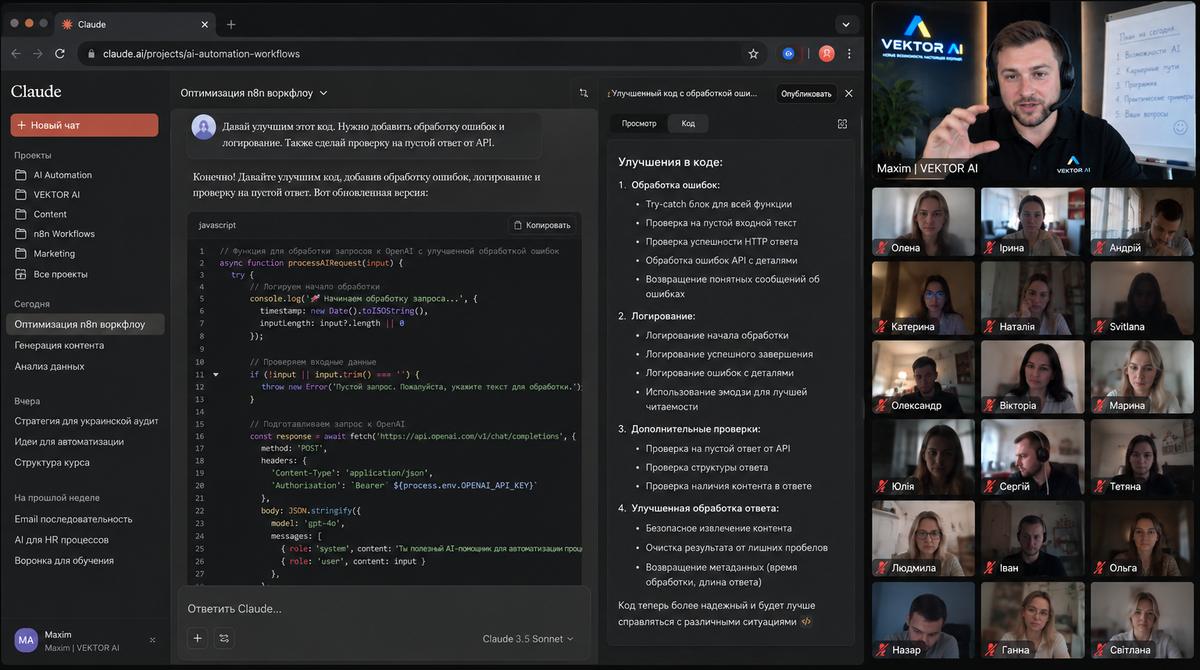Reload the browser page
The image size is (1200, 670).
pos(60,53)
